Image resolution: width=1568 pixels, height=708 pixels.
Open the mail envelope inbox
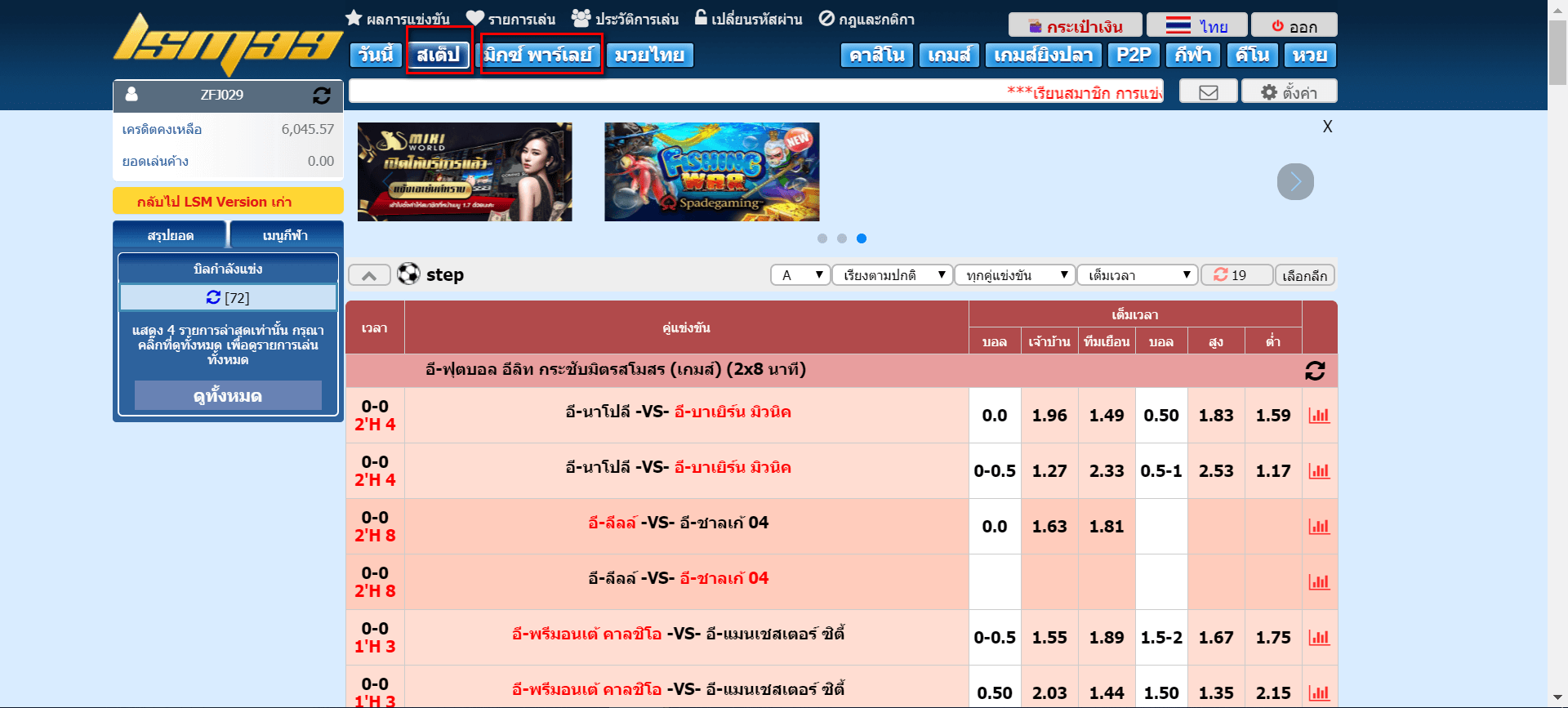click(1208, 92)
